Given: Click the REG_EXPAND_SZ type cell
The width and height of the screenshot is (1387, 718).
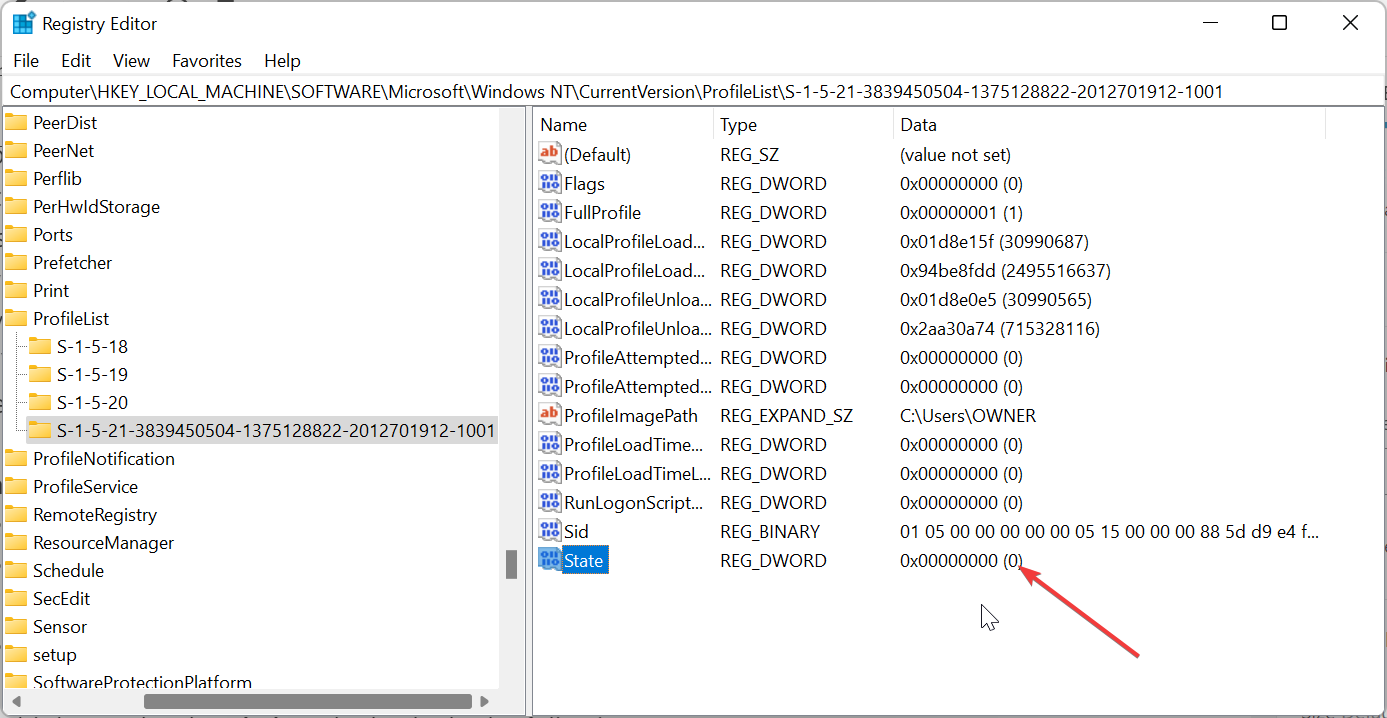Looking at the screenshot, I should (x=784, y=415).
